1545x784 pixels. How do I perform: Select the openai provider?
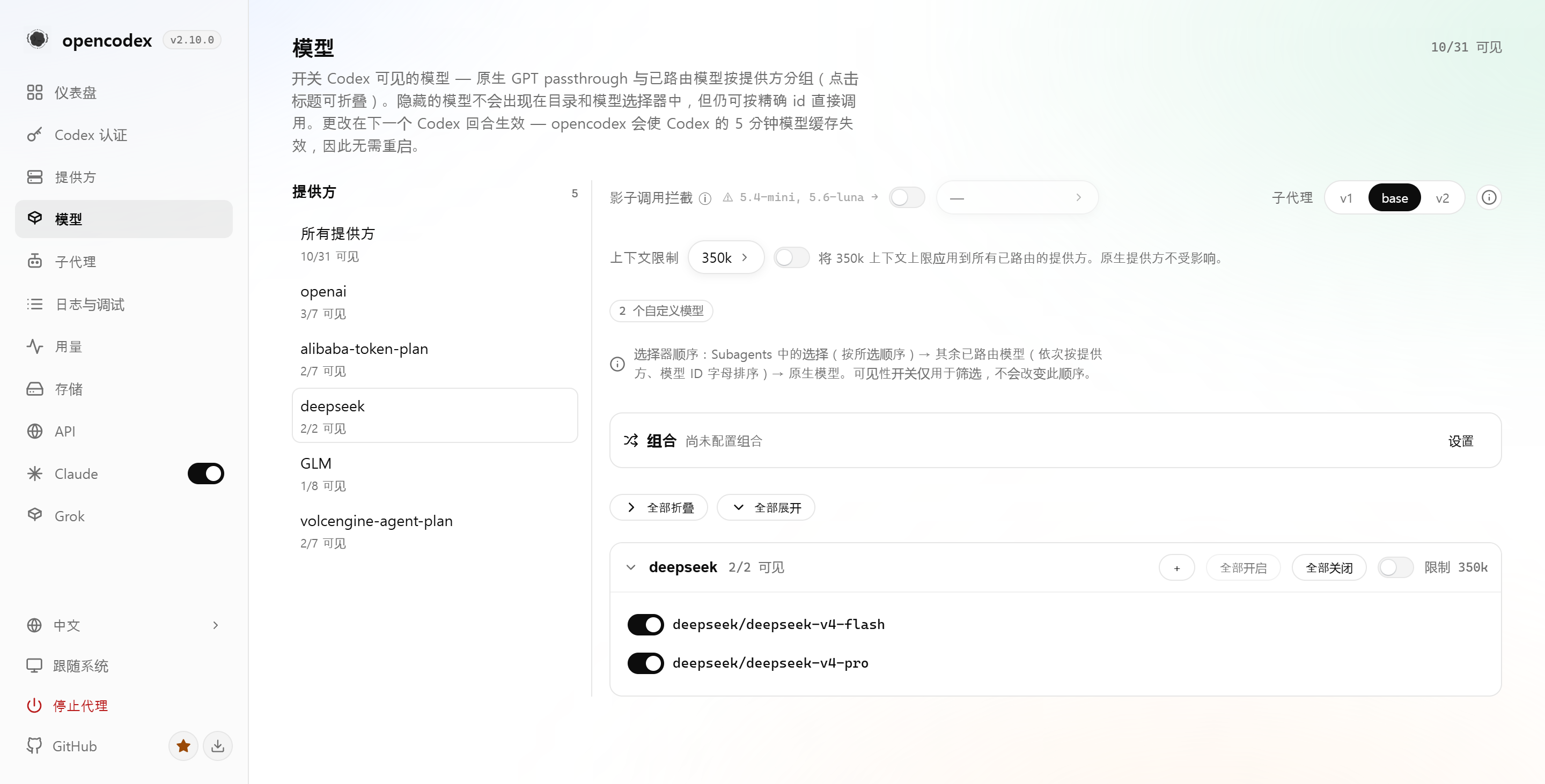click(435, 300)
